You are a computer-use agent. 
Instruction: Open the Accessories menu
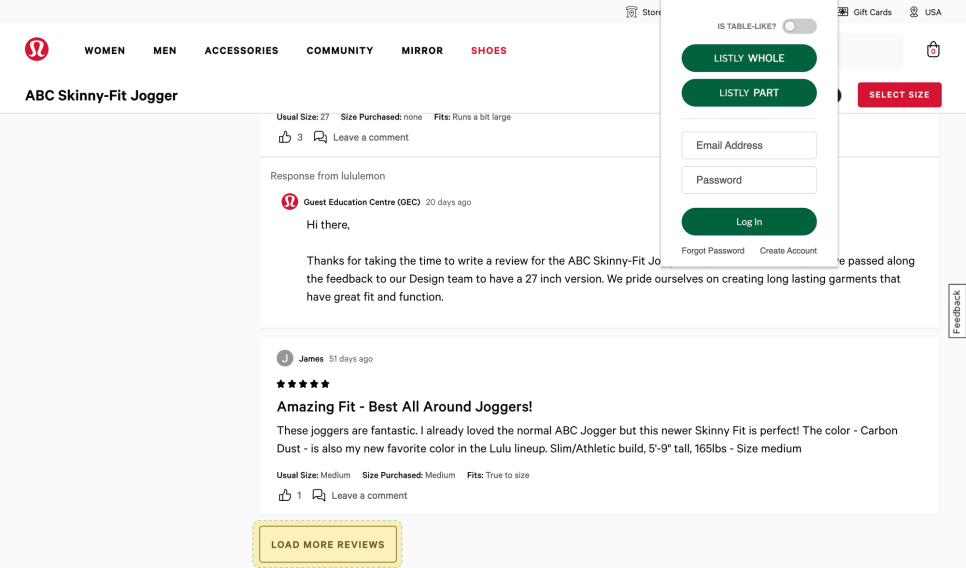click(241, 51)
